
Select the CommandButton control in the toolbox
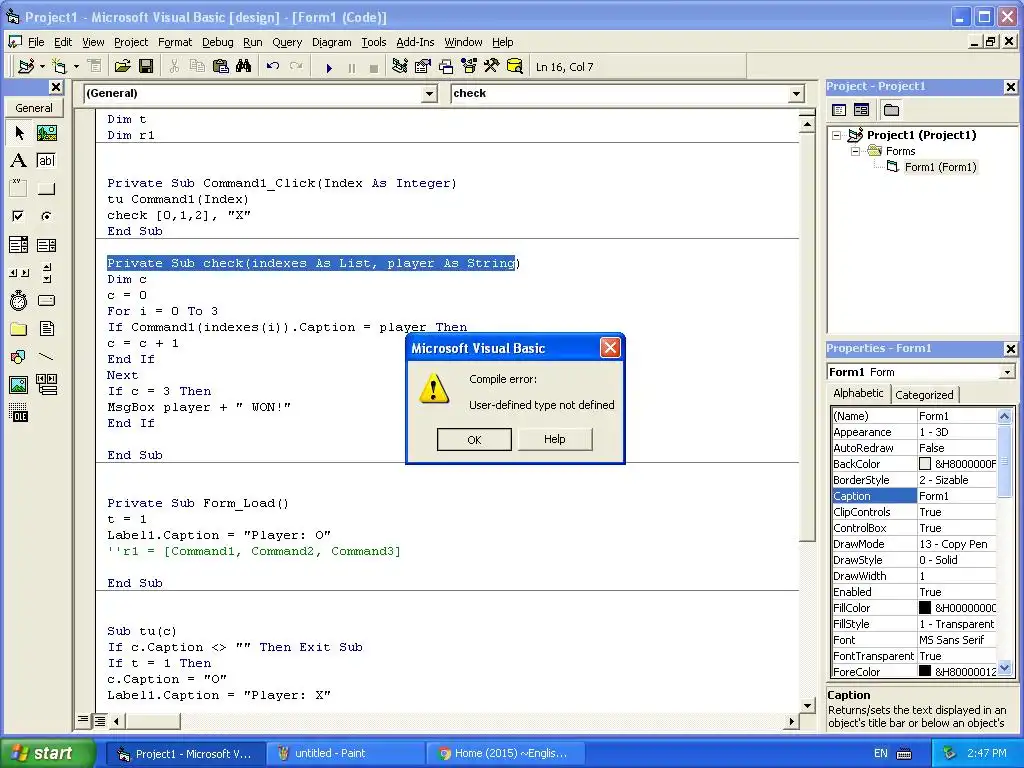click(46, 189)
